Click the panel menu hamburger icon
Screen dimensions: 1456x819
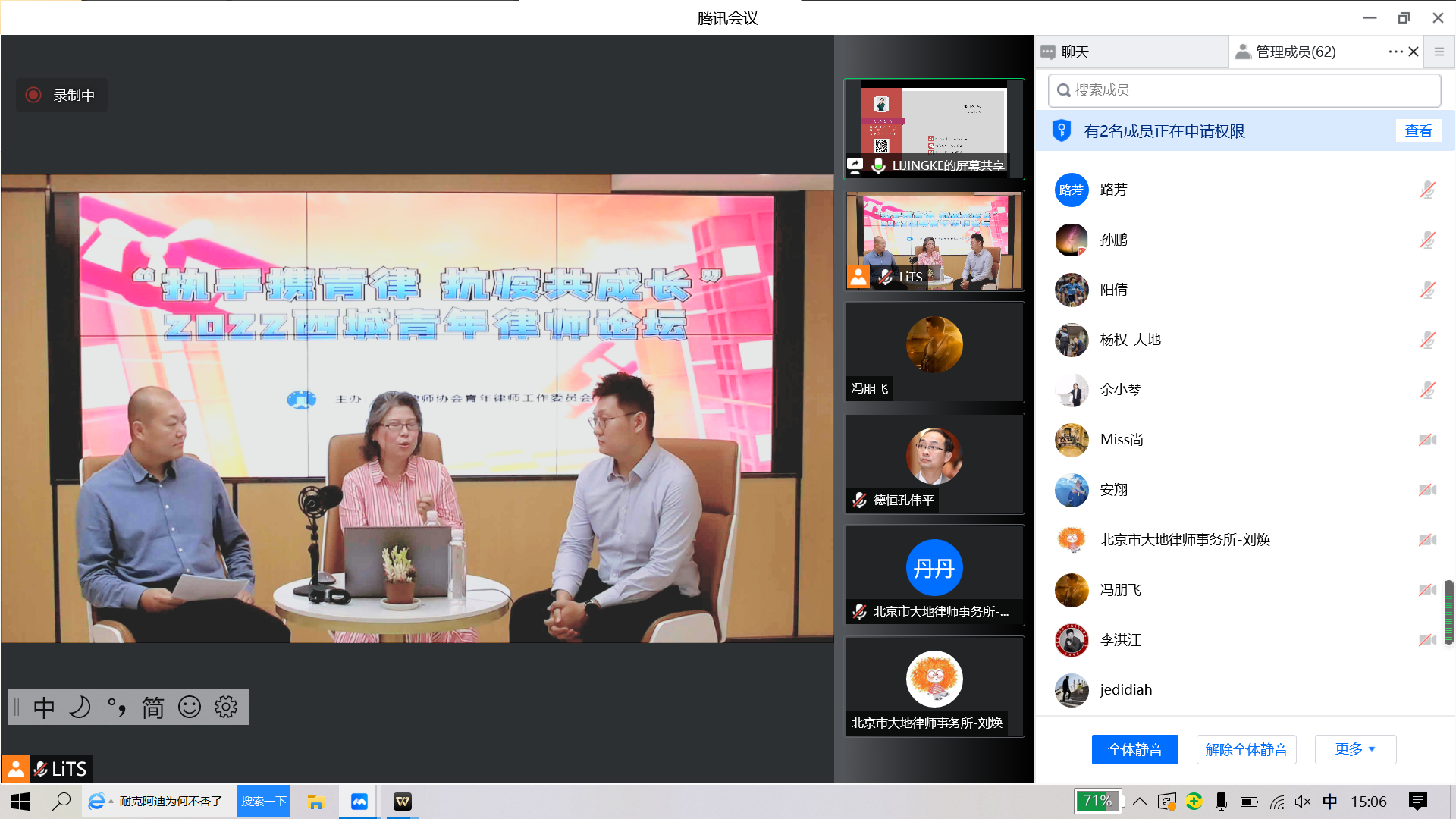pos(1439,52)
